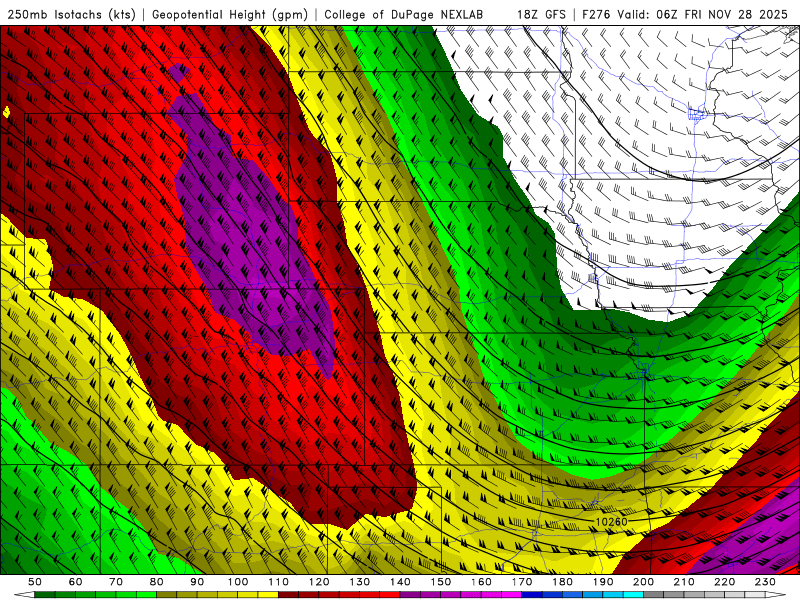Click the '140' value on the legend scale
The width and height of the screenshot is (800, 600).
pyautogui.click(x=400, y=582)
